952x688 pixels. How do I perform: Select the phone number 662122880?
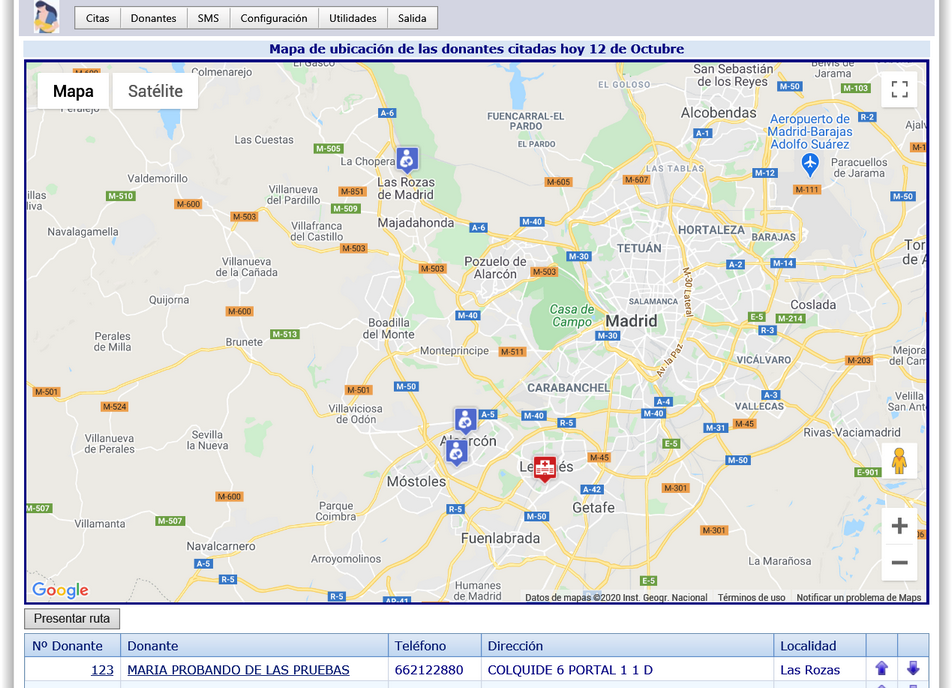pos(429,670)
